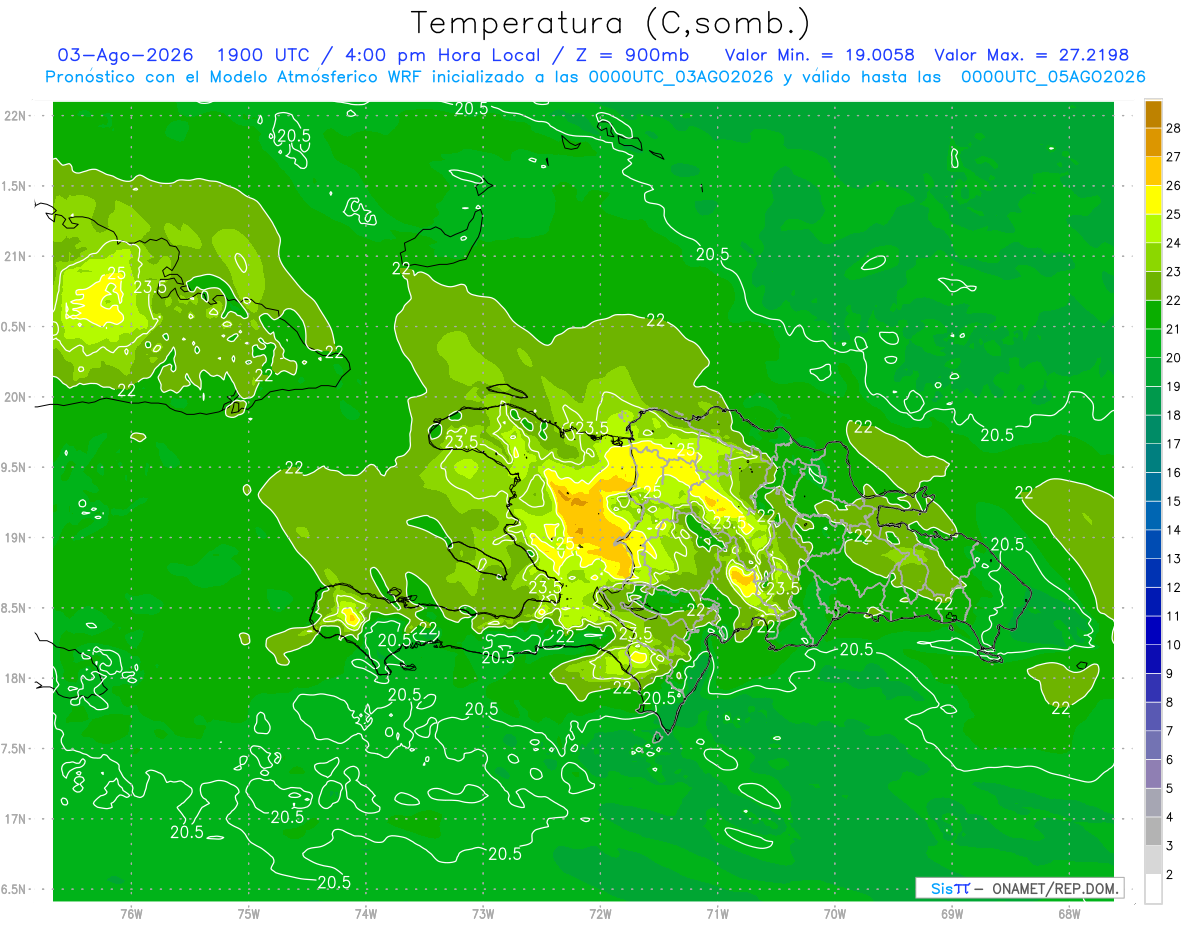
Task: Click the color scale tick label "28"
Action: tap(1174, 128)
